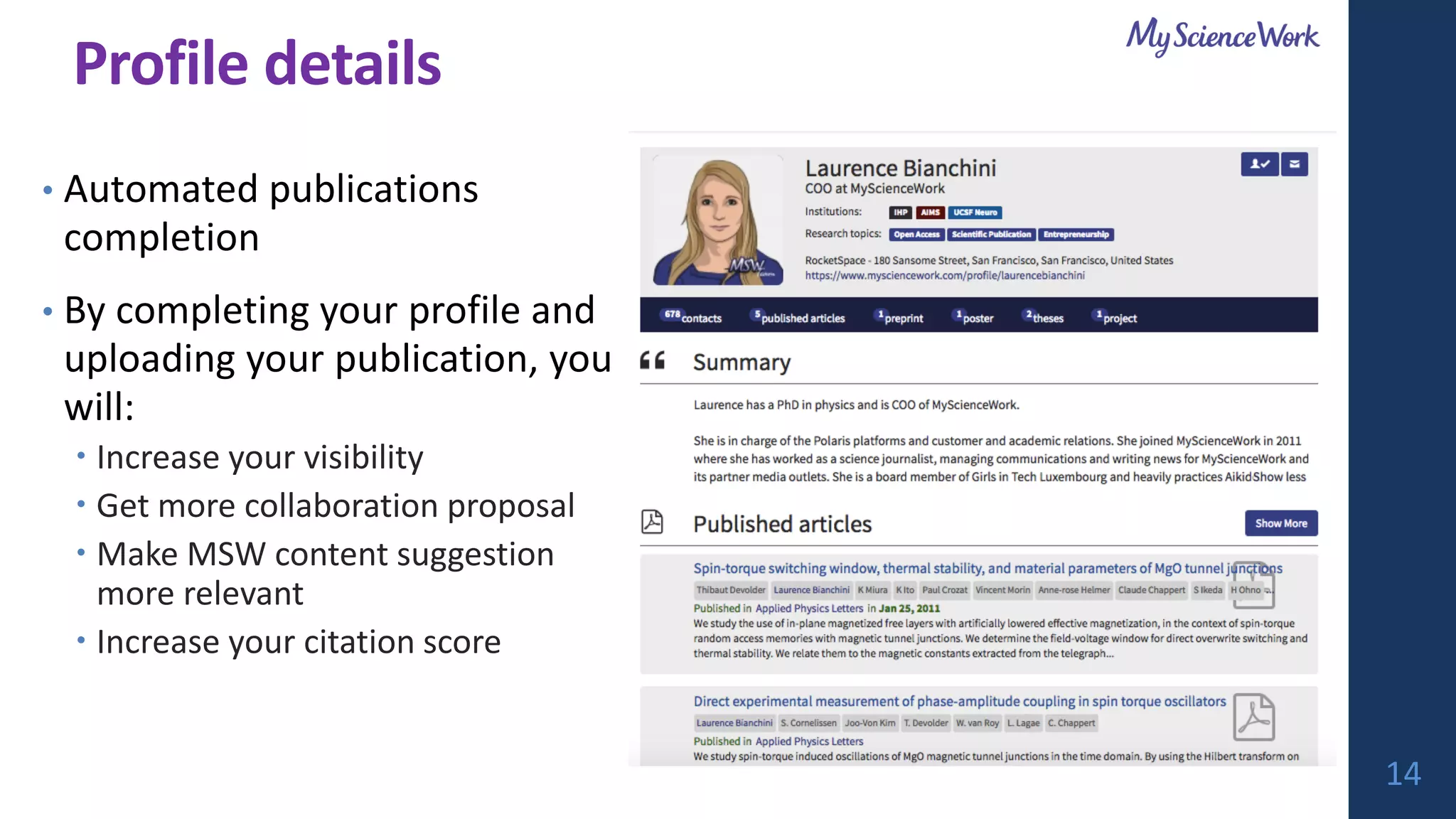Click the PDF icon beside Published articles
This screenshot has width=1456, height=819.
652,521
